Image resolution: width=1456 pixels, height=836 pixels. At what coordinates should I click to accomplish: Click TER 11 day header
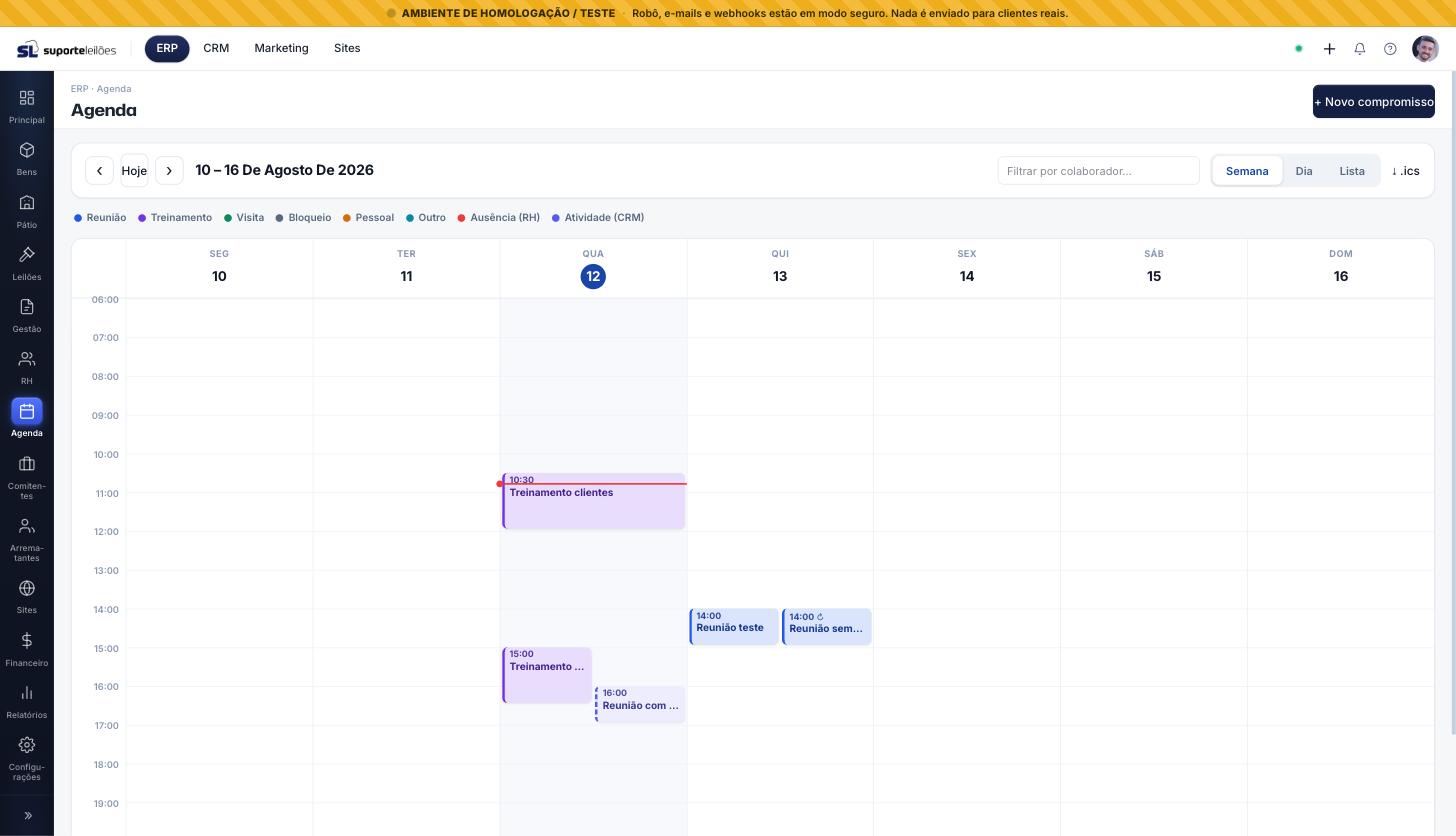[406, 267]
